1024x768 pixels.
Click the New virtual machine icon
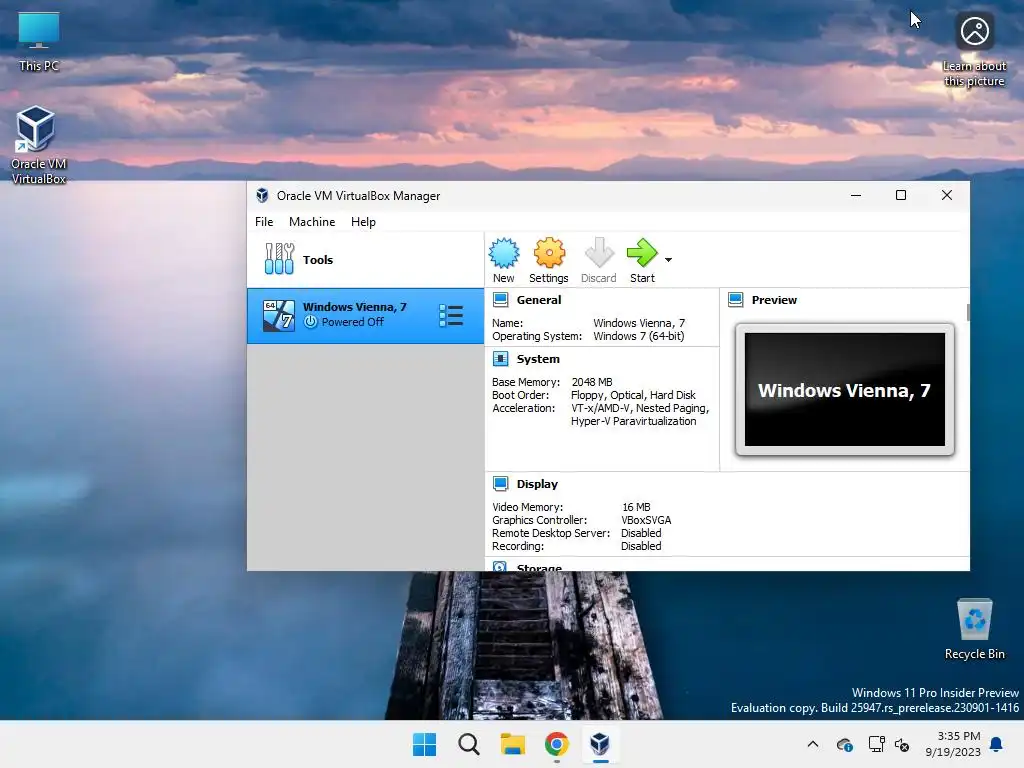pyautogui.click(x=504, y=253)
